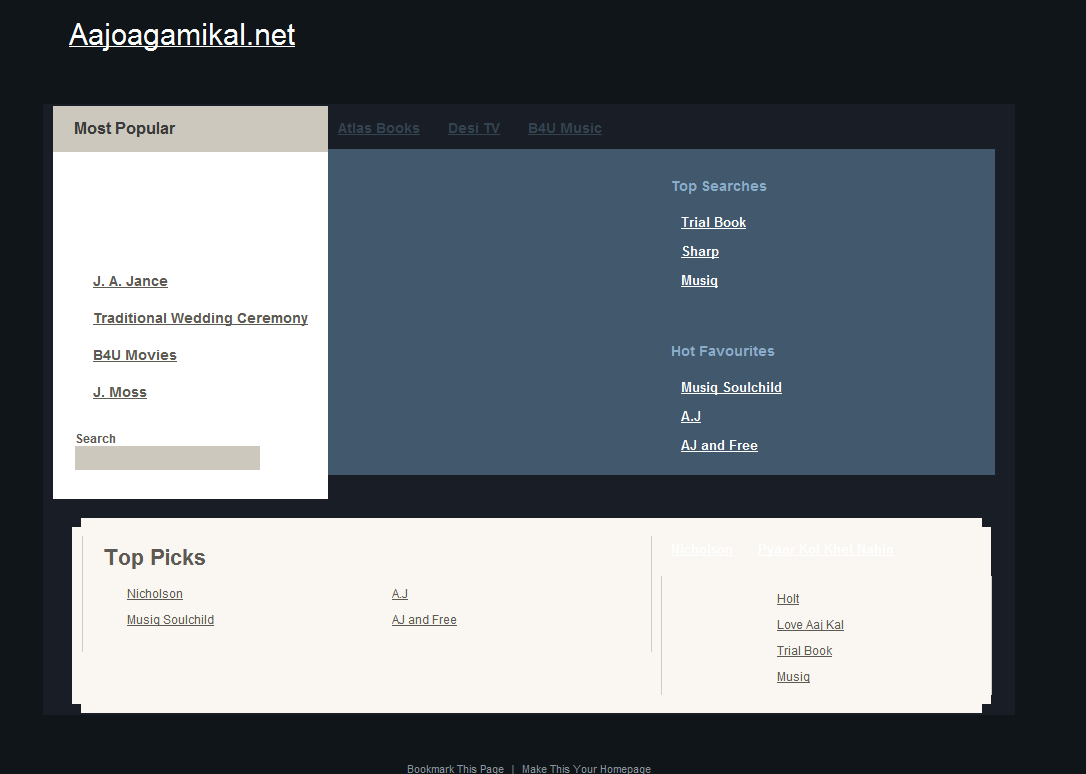
Task: Click the Search label text
Action: coord(96,439)
